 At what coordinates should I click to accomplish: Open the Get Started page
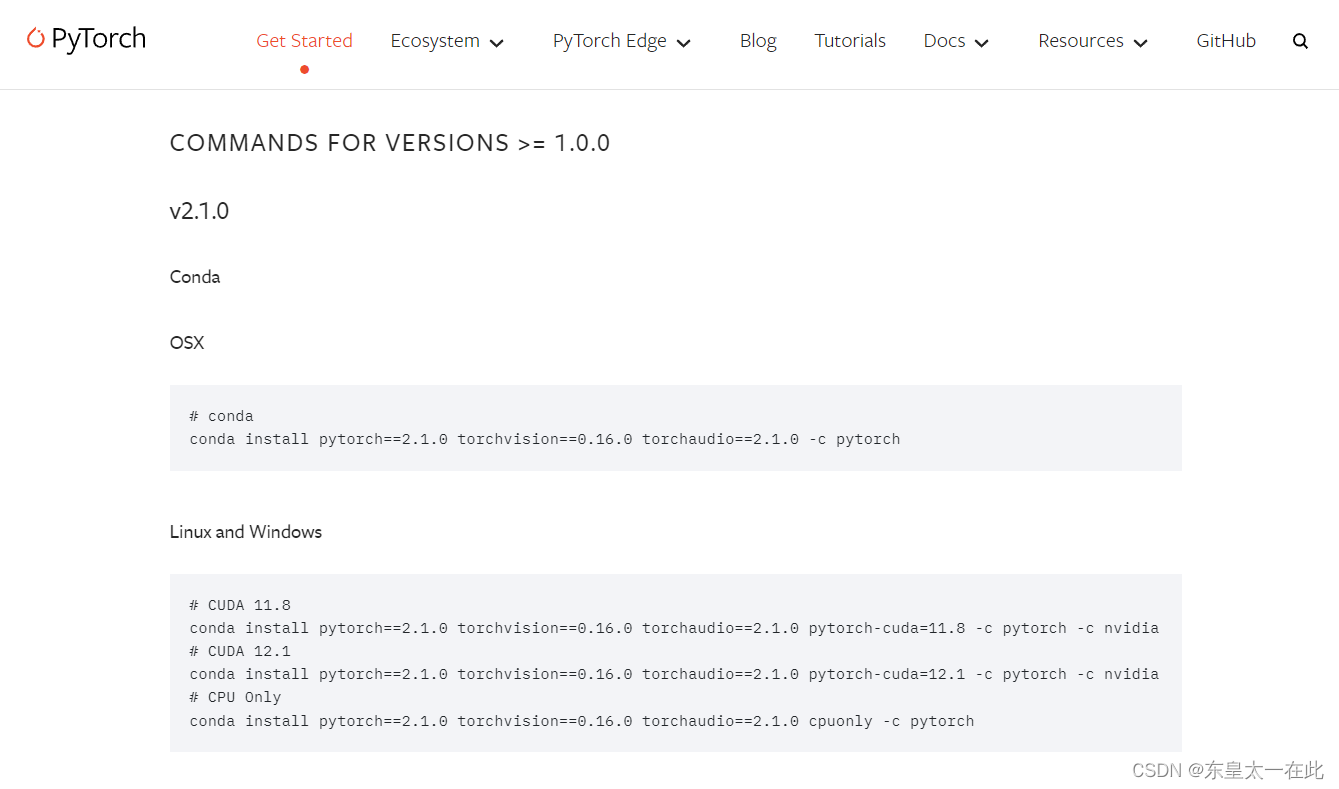304,41
